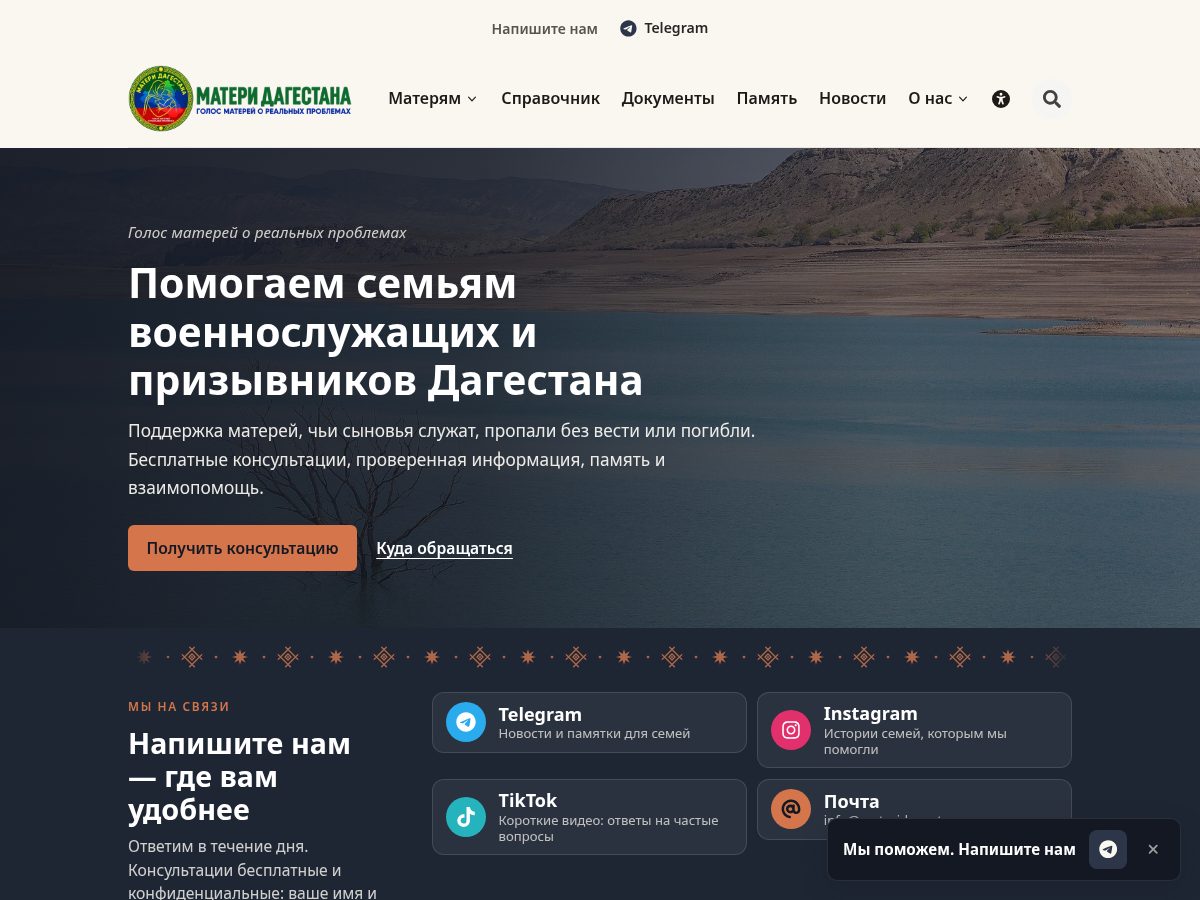Click the 'МЫ НА СВЯЗИ' label
Viewport: 1200px width, 900px height.
coord(179,706)
